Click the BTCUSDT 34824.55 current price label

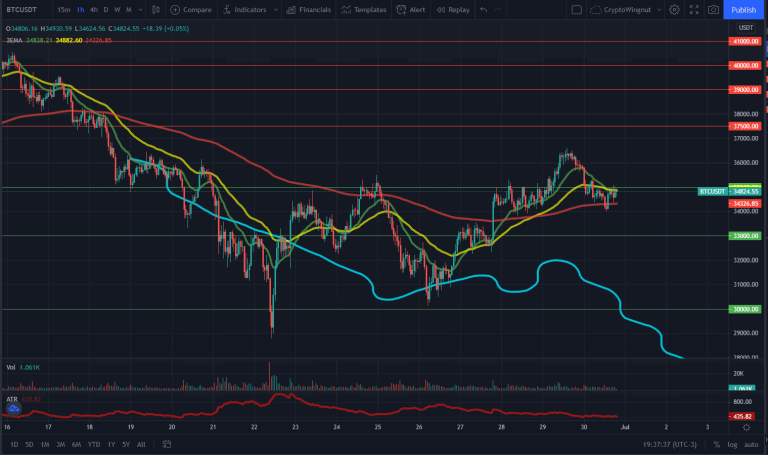tap(729, 192)
